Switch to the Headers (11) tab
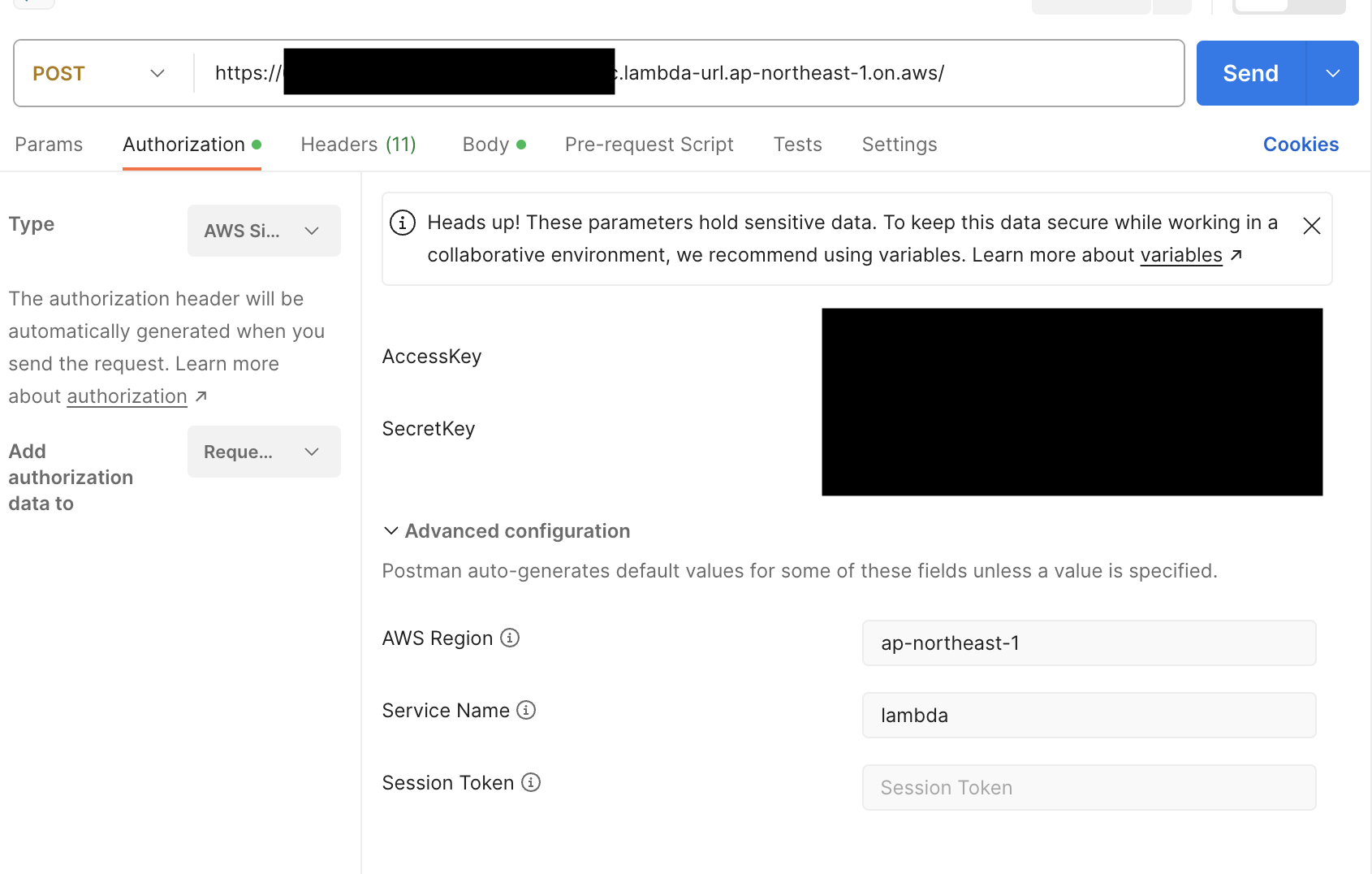The height and width of the screenshot is (874, 1372). point(358,145)
